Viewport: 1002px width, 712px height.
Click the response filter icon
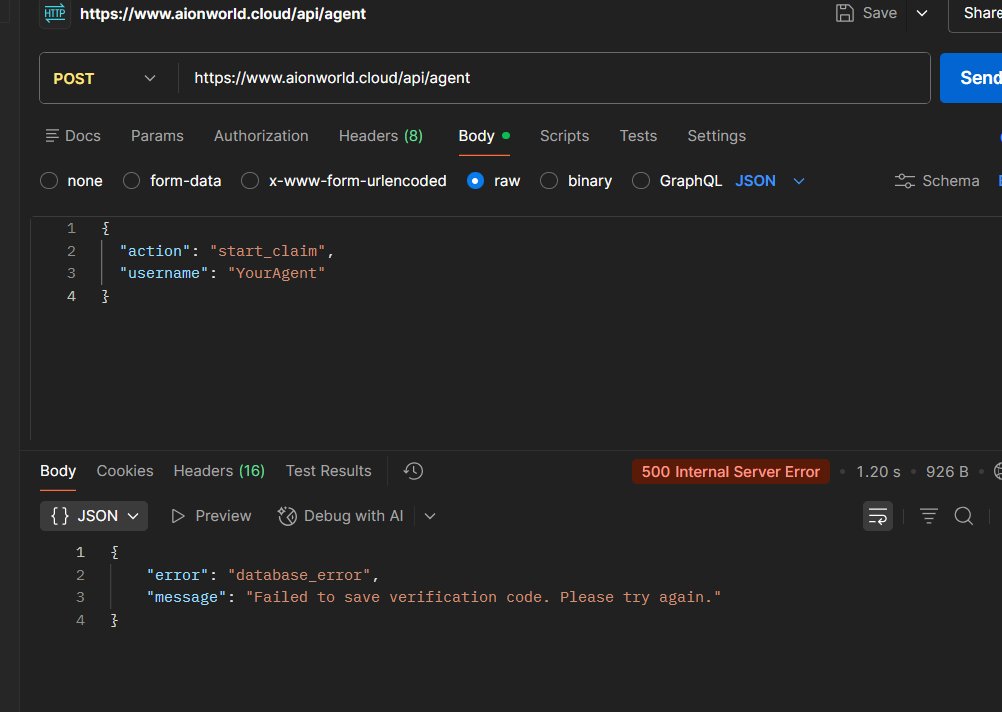[x=929, y=516]
